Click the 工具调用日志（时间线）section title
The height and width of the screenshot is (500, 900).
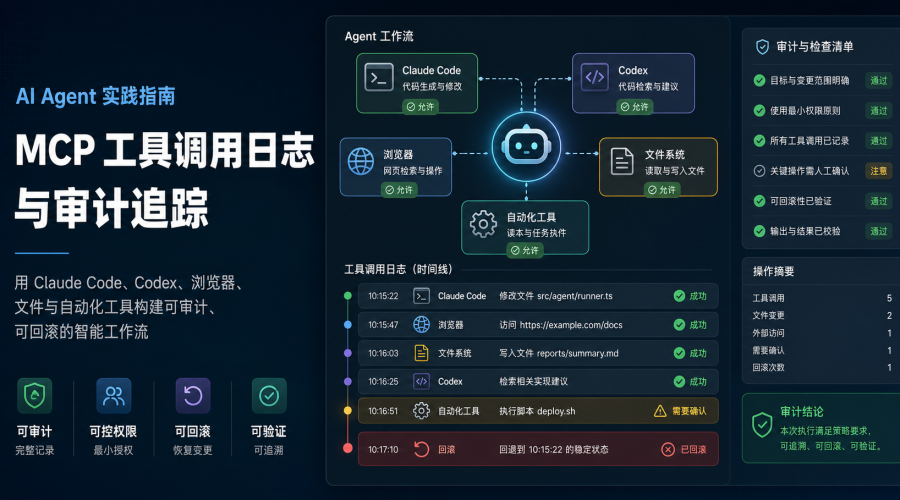(x=398, y=269)
